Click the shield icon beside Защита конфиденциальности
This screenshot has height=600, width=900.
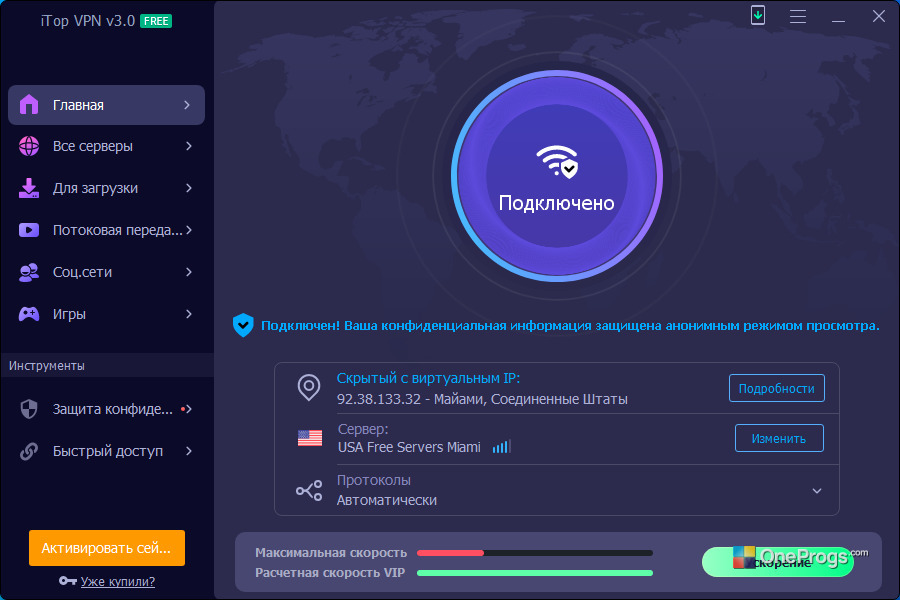click(x=29, y=409)
